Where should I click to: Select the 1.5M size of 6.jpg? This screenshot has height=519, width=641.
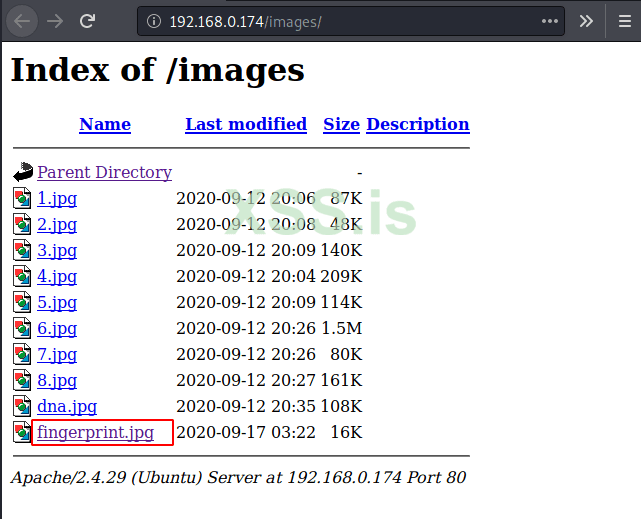pyautogui.click(x=342, y=328)
